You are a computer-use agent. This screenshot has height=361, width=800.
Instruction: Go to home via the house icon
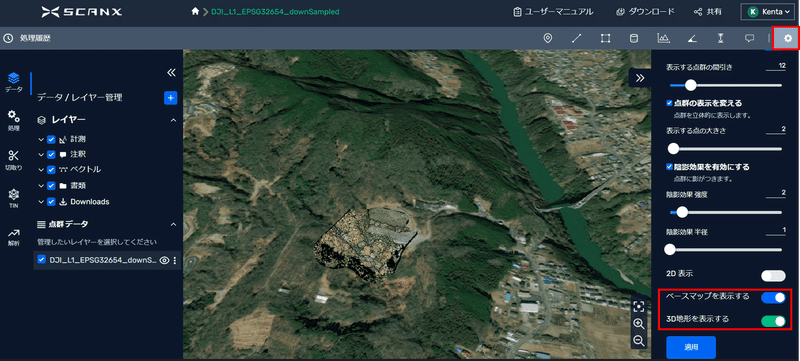click(x=195, y=11)
